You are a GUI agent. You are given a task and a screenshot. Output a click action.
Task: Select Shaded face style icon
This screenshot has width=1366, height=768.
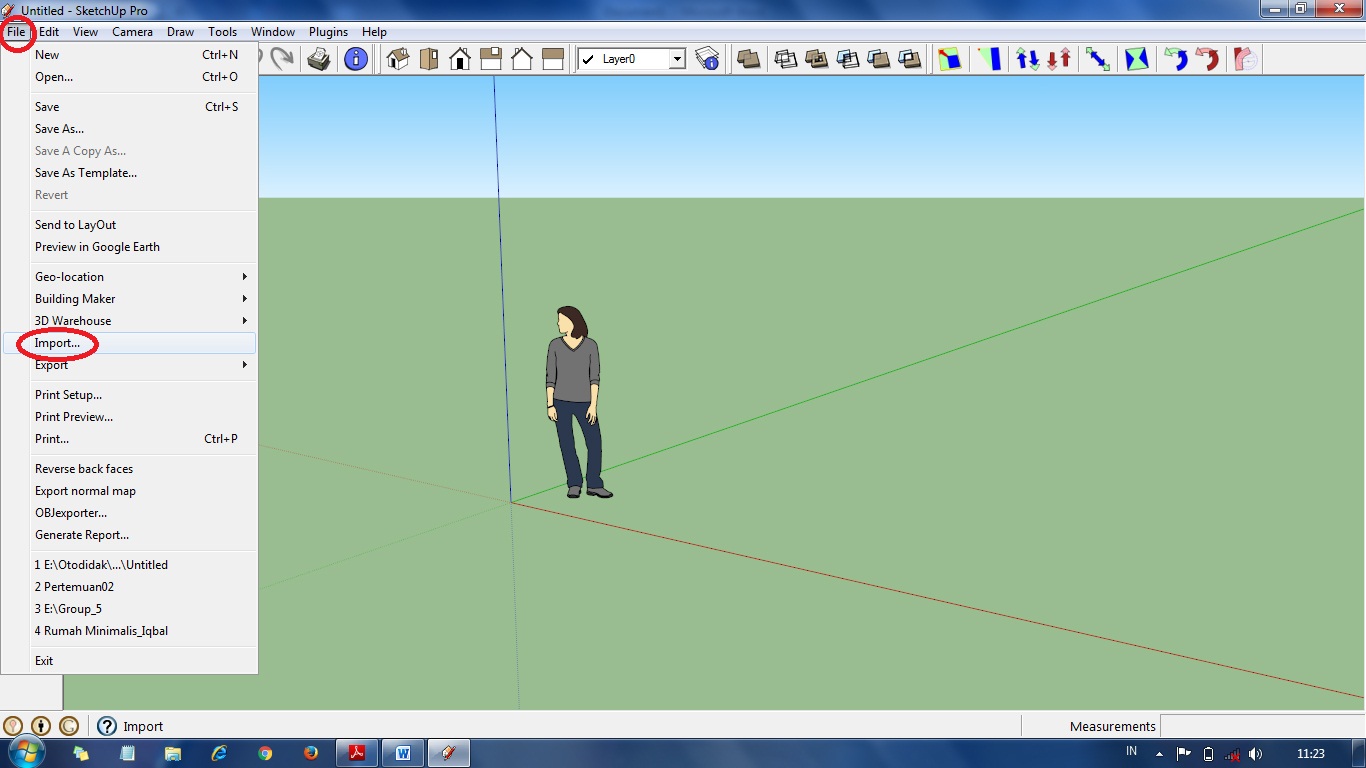coord(848,59)
